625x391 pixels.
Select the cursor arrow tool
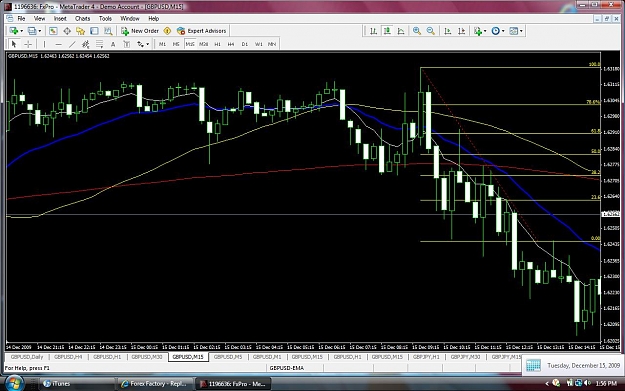14,44
